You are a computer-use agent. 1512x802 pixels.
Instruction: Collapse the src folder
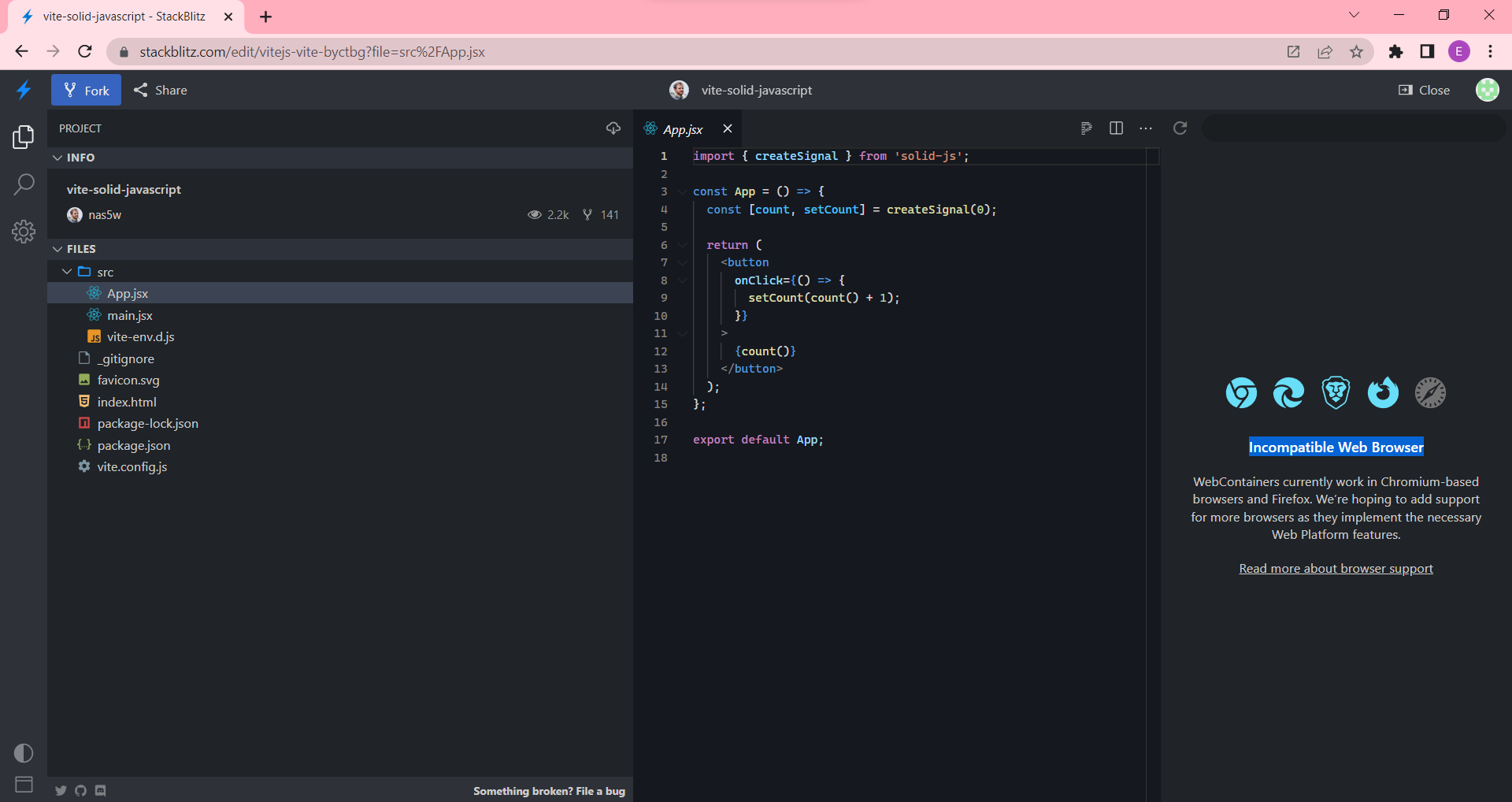(67, 271)
